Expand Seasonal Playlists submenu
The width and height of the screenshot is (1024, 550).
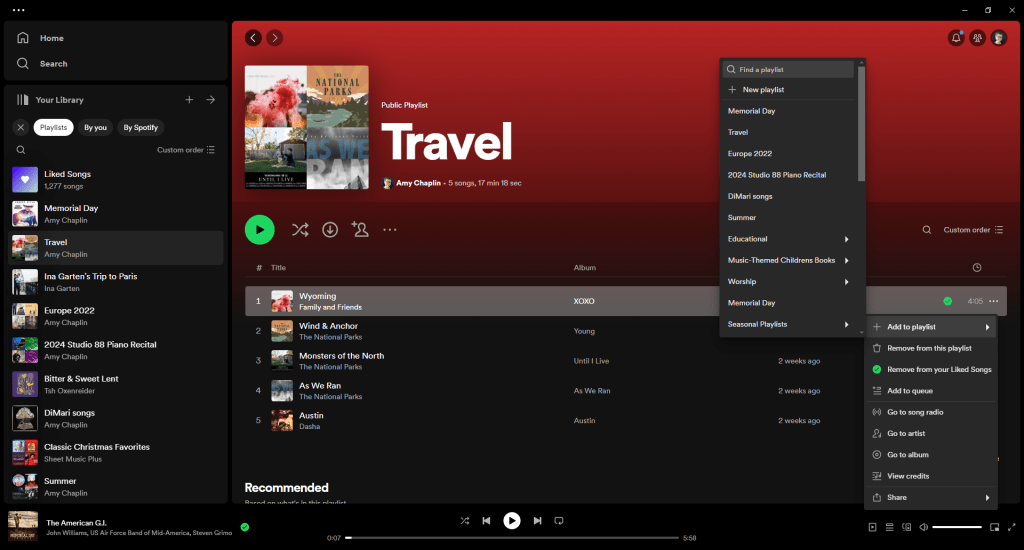pos(788,324)
